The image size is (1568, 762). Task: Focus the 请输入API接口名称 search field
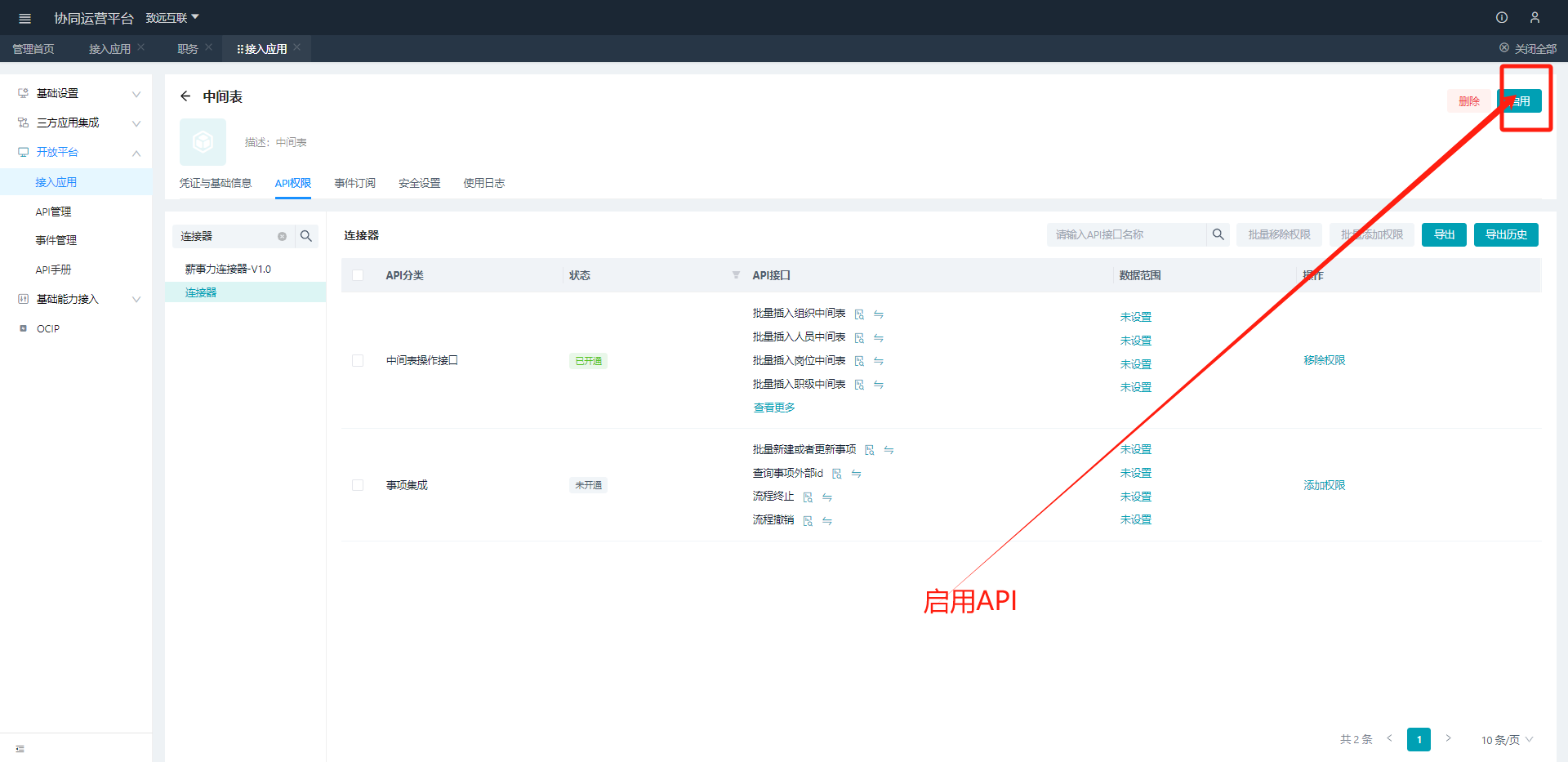click(x=1126, y=234)
